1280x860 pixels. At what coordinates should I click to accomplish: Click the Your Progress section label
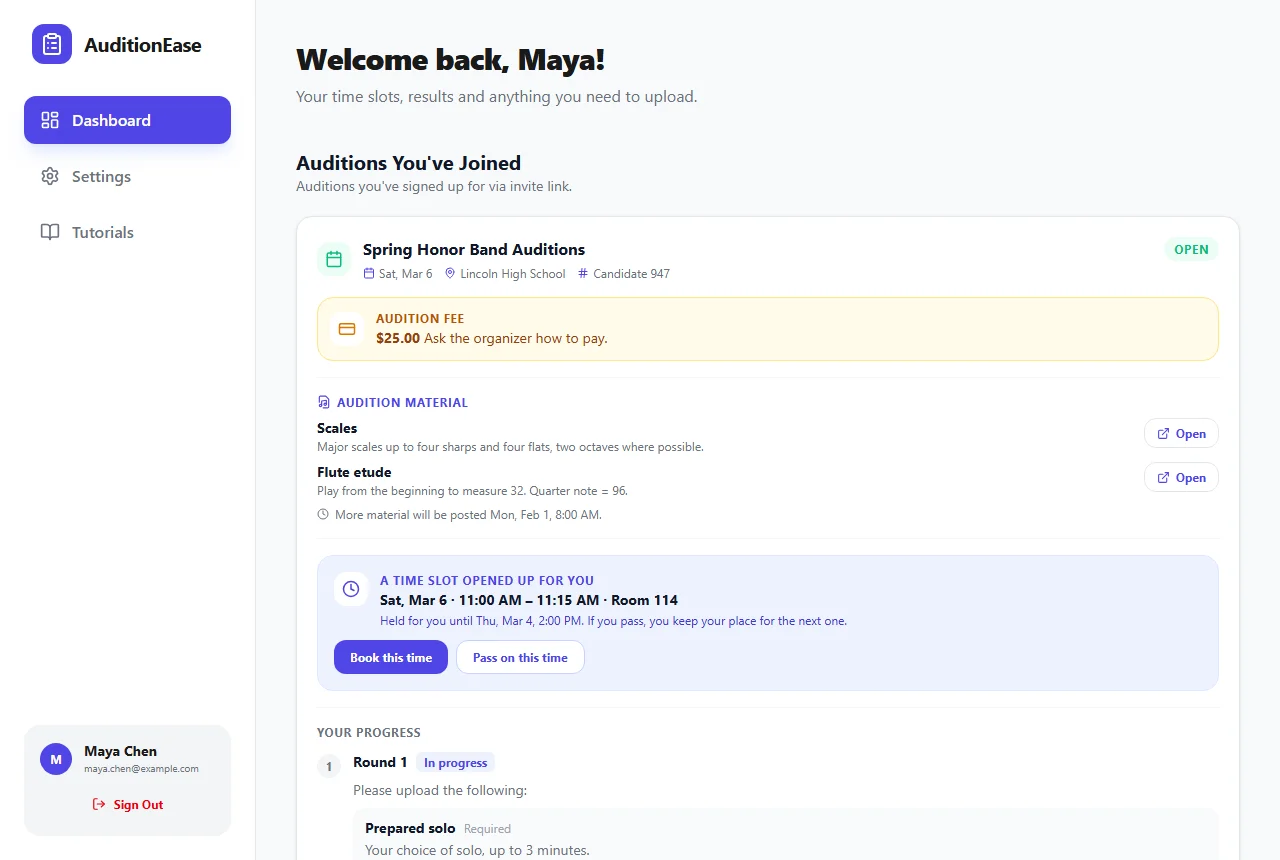coord(369,732)
